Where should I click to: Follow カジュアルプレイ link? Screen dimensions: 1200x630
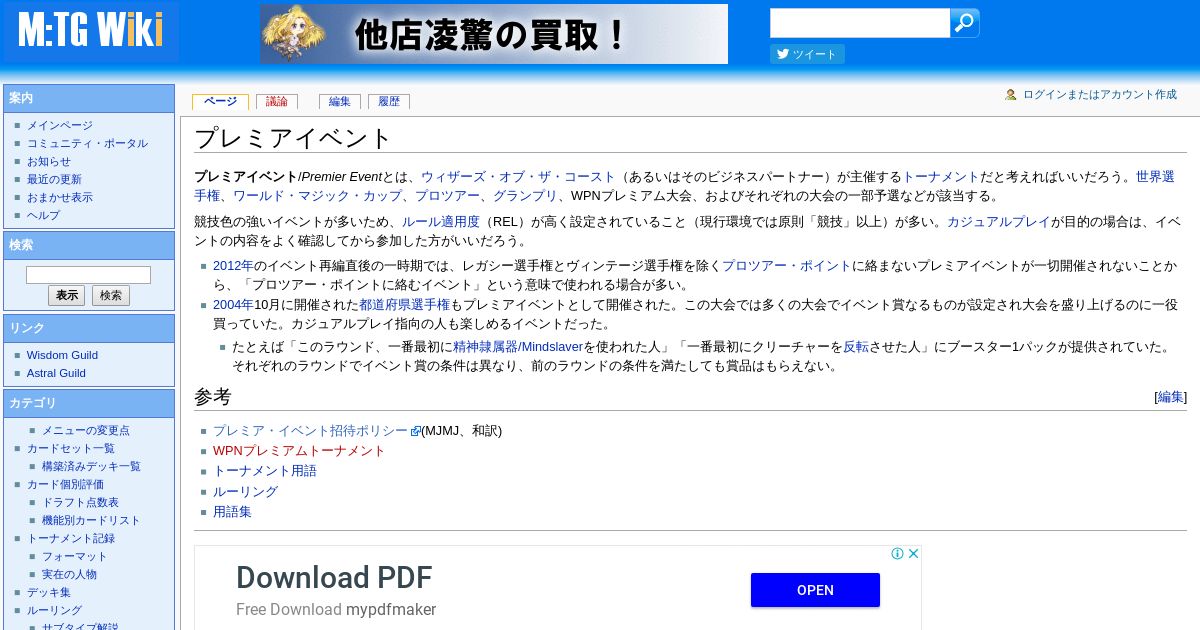(x=998, y=222)
